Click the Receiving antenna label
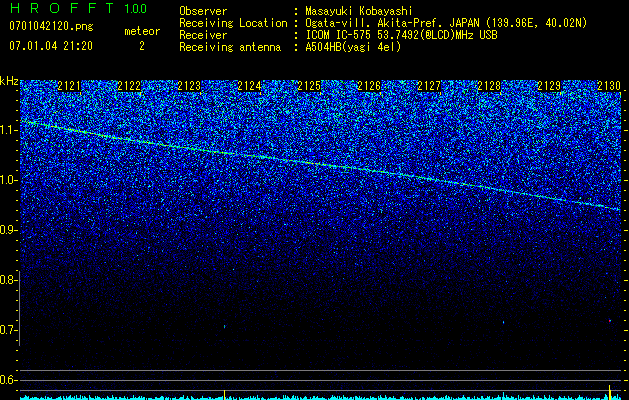Viewport: 629px width, 400px height. point(230,47)
